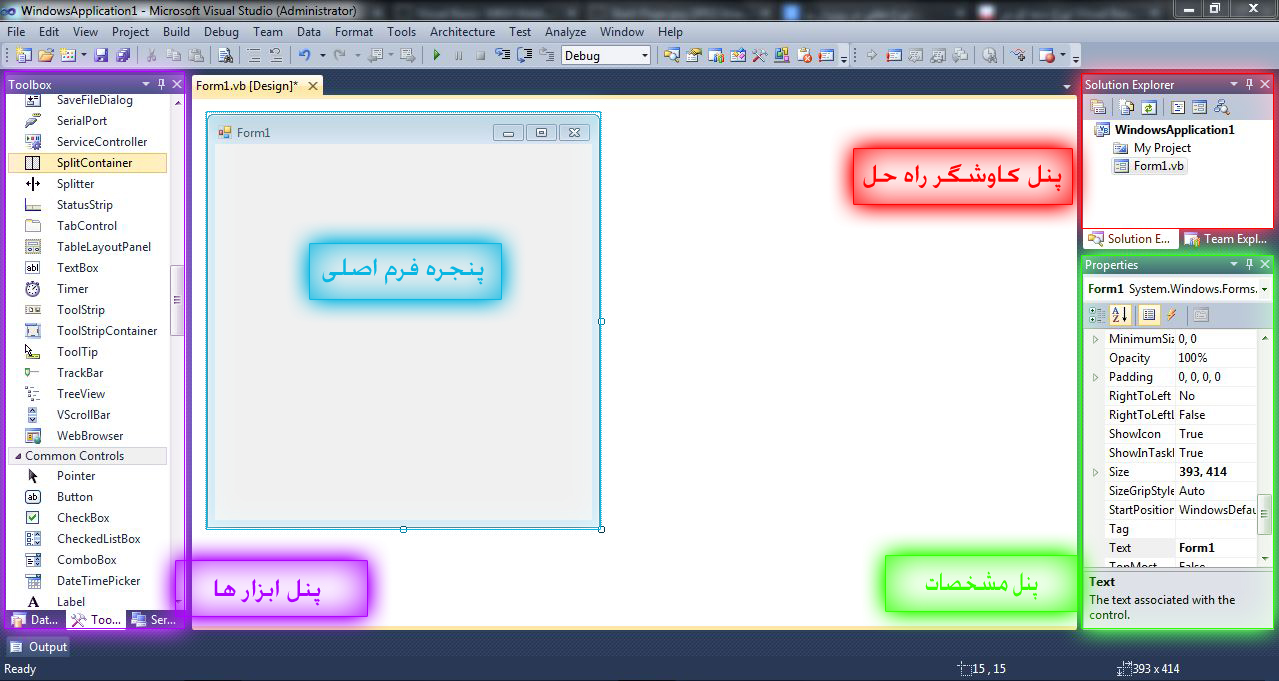Show events with the lightning bolt icon
Screen dimensions: 1279x681
click(1171, 315)
